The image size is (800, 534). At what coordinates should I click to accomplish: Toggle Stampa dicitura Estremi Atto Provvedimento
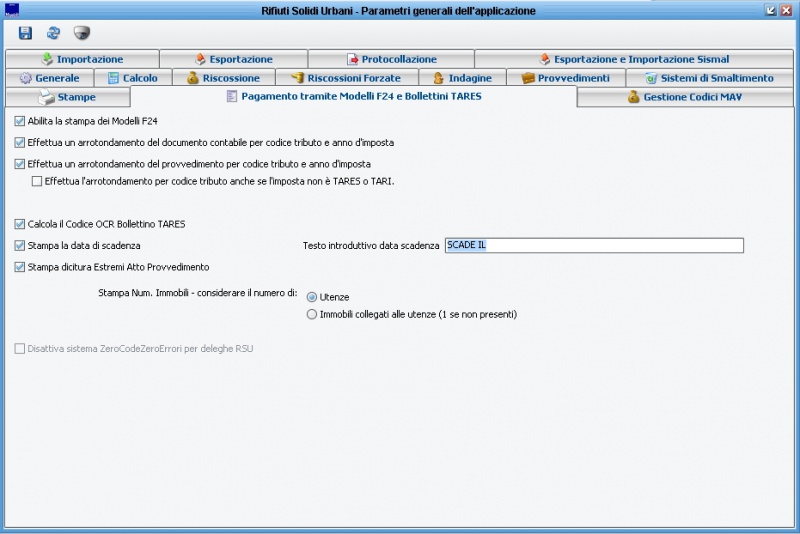[x=19, y=267]
